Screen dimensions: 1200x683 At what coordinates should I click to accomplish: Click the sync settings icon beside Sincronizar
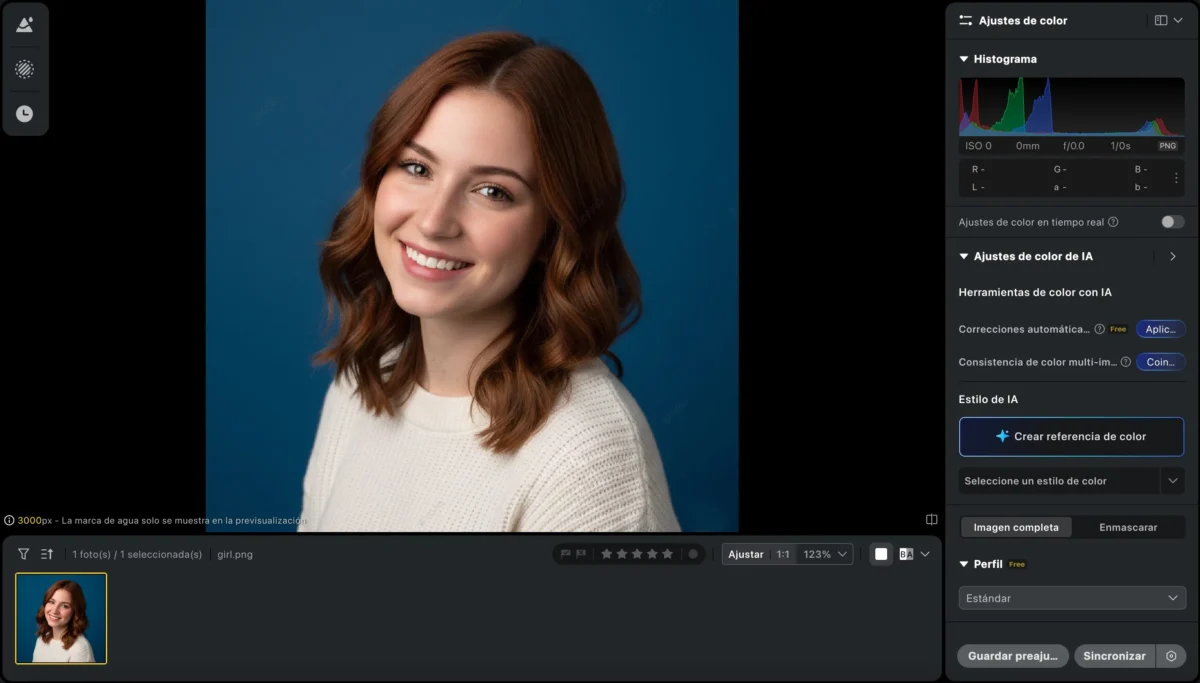point(1171,656)
